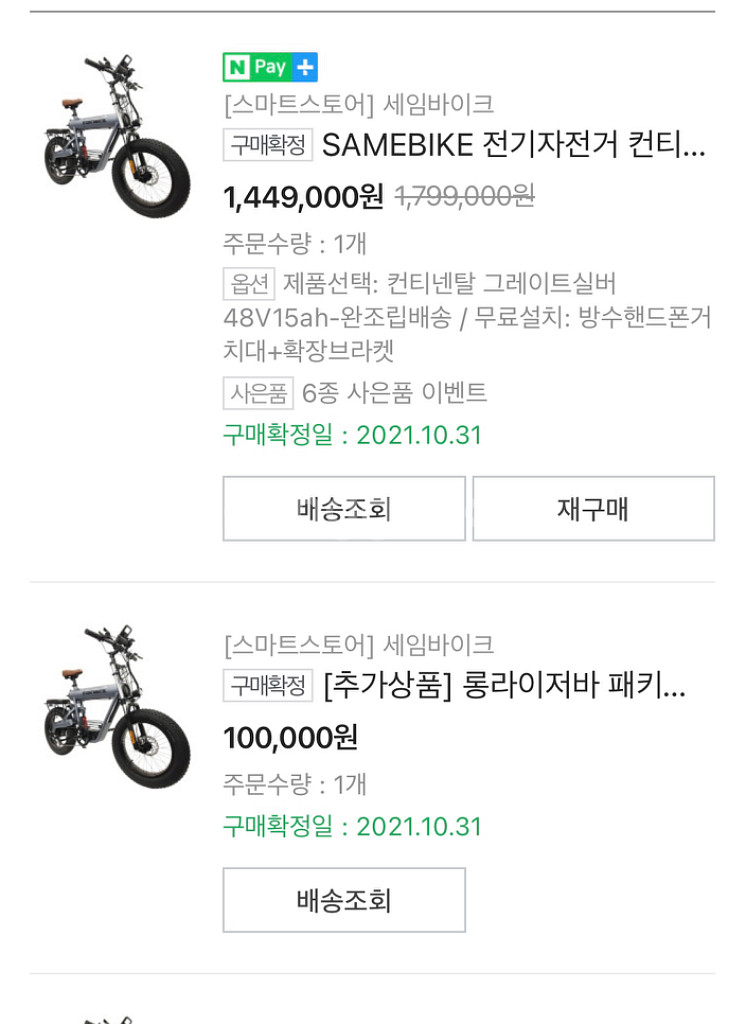Click the option details 컨티넨탈 그레이트실버 text
Viewport: 746px width, 1024px height.
click(x=502, y=283)
